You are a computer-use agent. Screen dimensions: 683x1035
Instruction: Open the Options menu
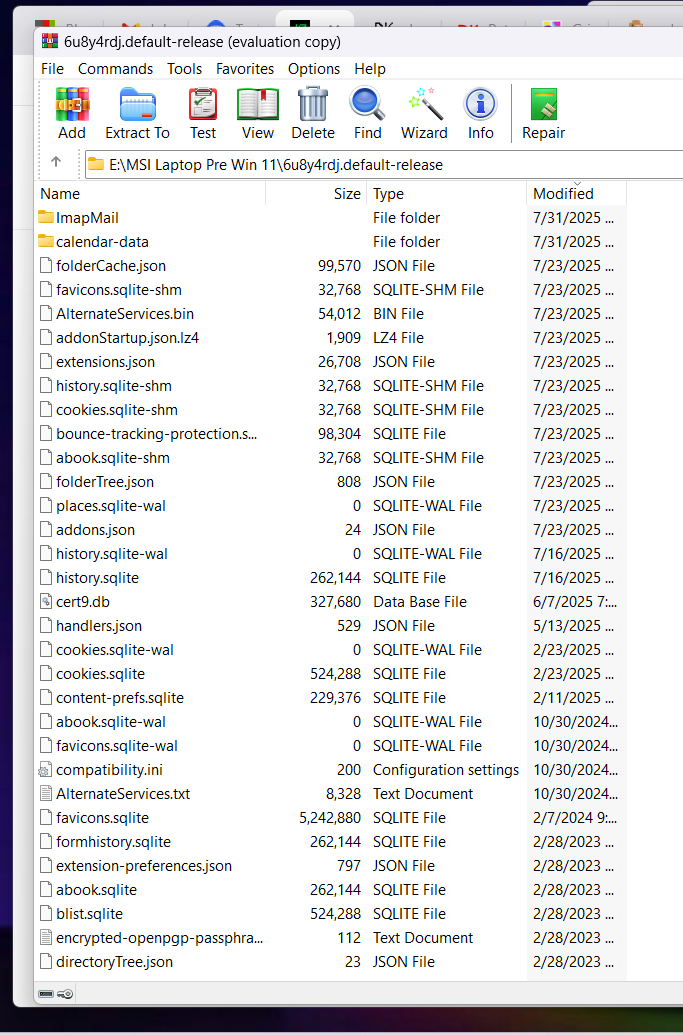point(313,69)
